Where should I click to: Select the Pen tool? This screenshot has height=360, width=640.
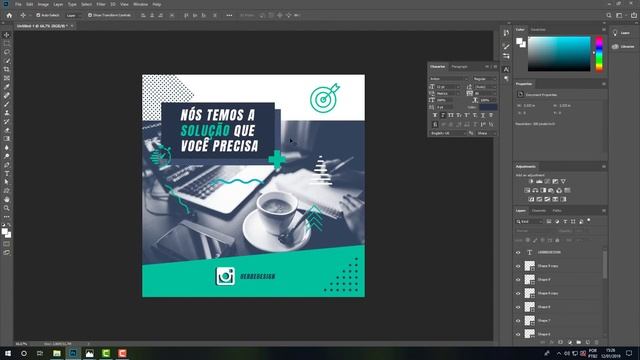tap(7, 165)
